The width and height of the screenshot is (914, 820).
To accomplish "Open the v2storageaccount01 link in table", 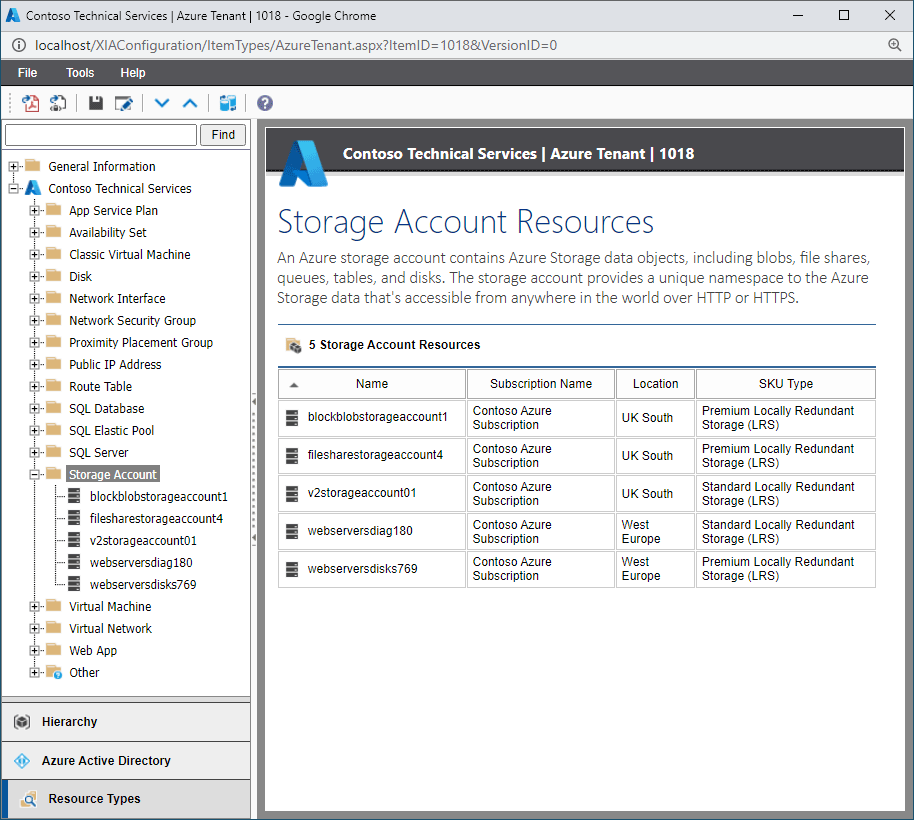I will click(362, 493).
